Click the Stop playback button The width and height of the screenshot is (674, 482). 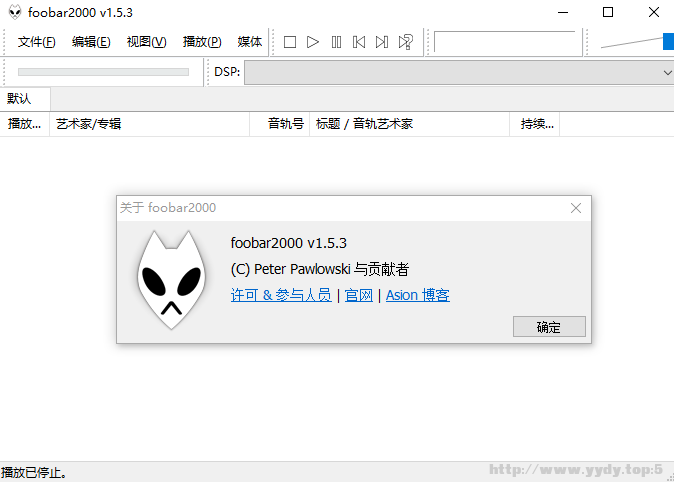point(290,42)
